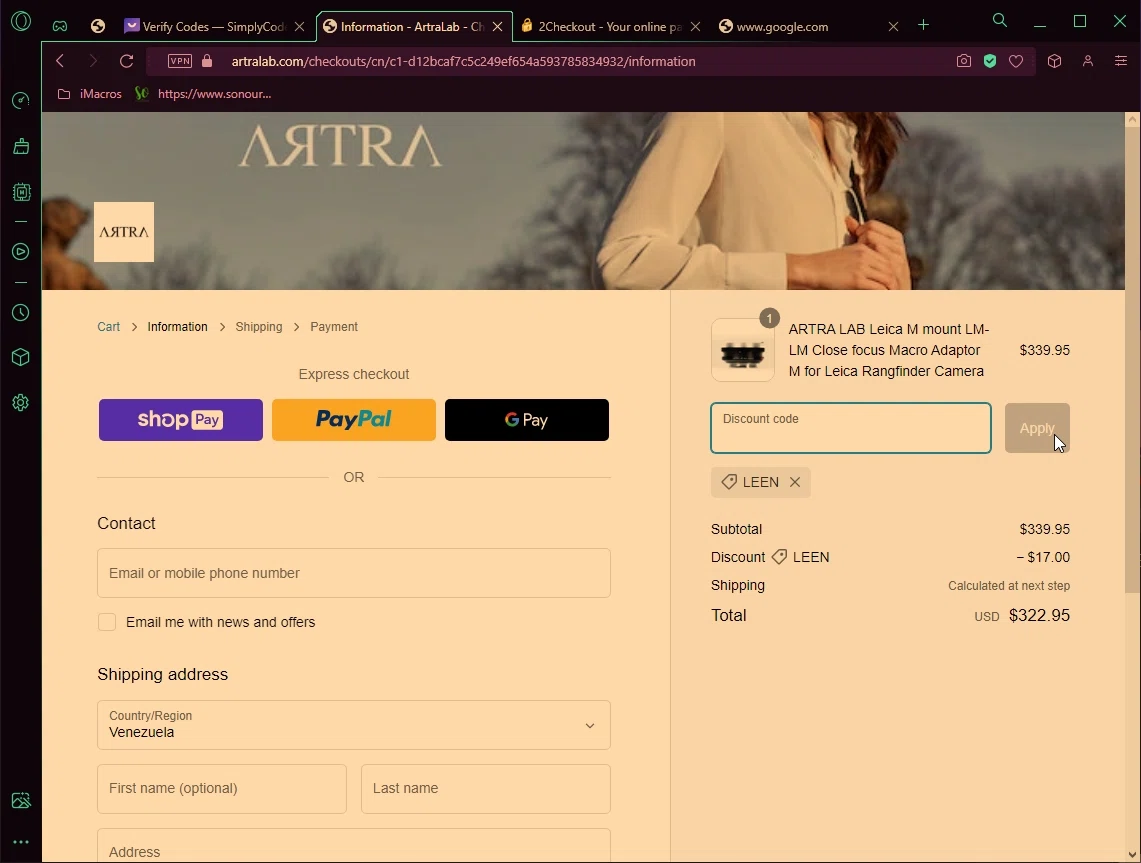Open History clock icon in sidebar
Viewport: 1141px width, 863px height.
pos(21,313)
